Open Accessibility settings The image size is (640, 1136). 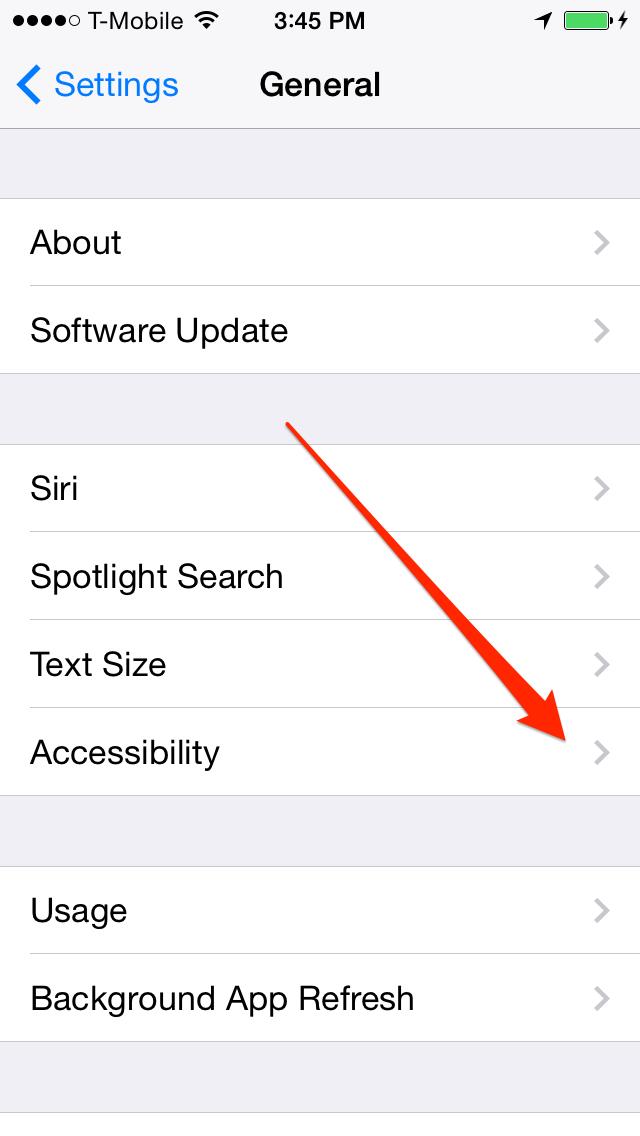coord(320,752)
